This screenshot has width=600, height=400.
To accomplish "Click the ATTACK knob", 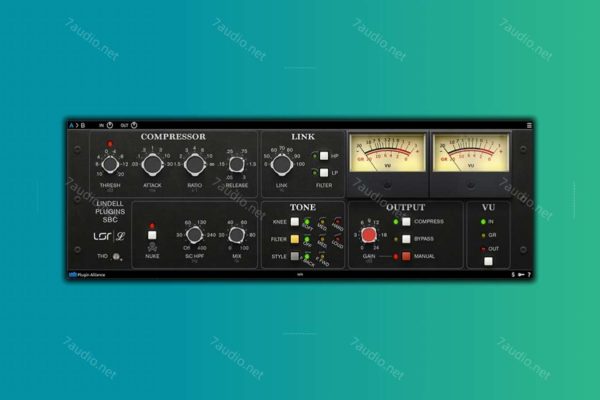I will pyautogui.click(x=152, y=165).
